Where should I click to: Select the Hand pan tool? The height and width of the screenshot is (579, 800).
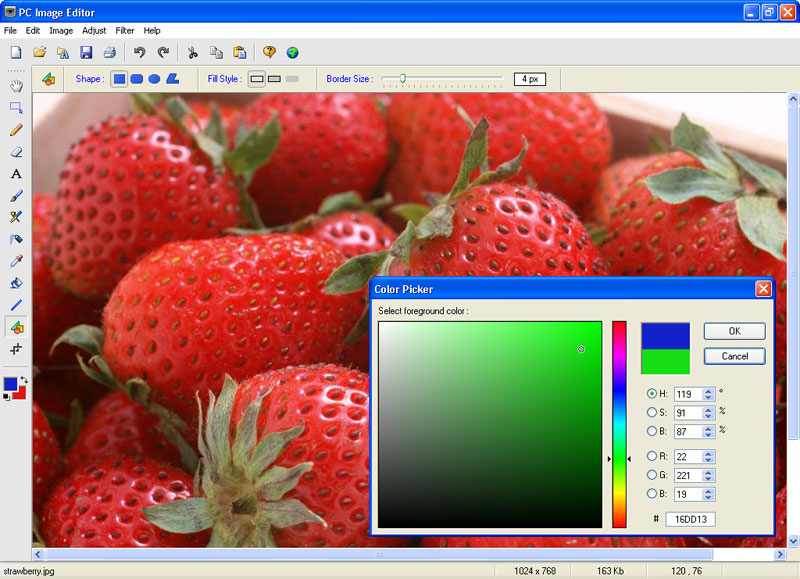16,86
